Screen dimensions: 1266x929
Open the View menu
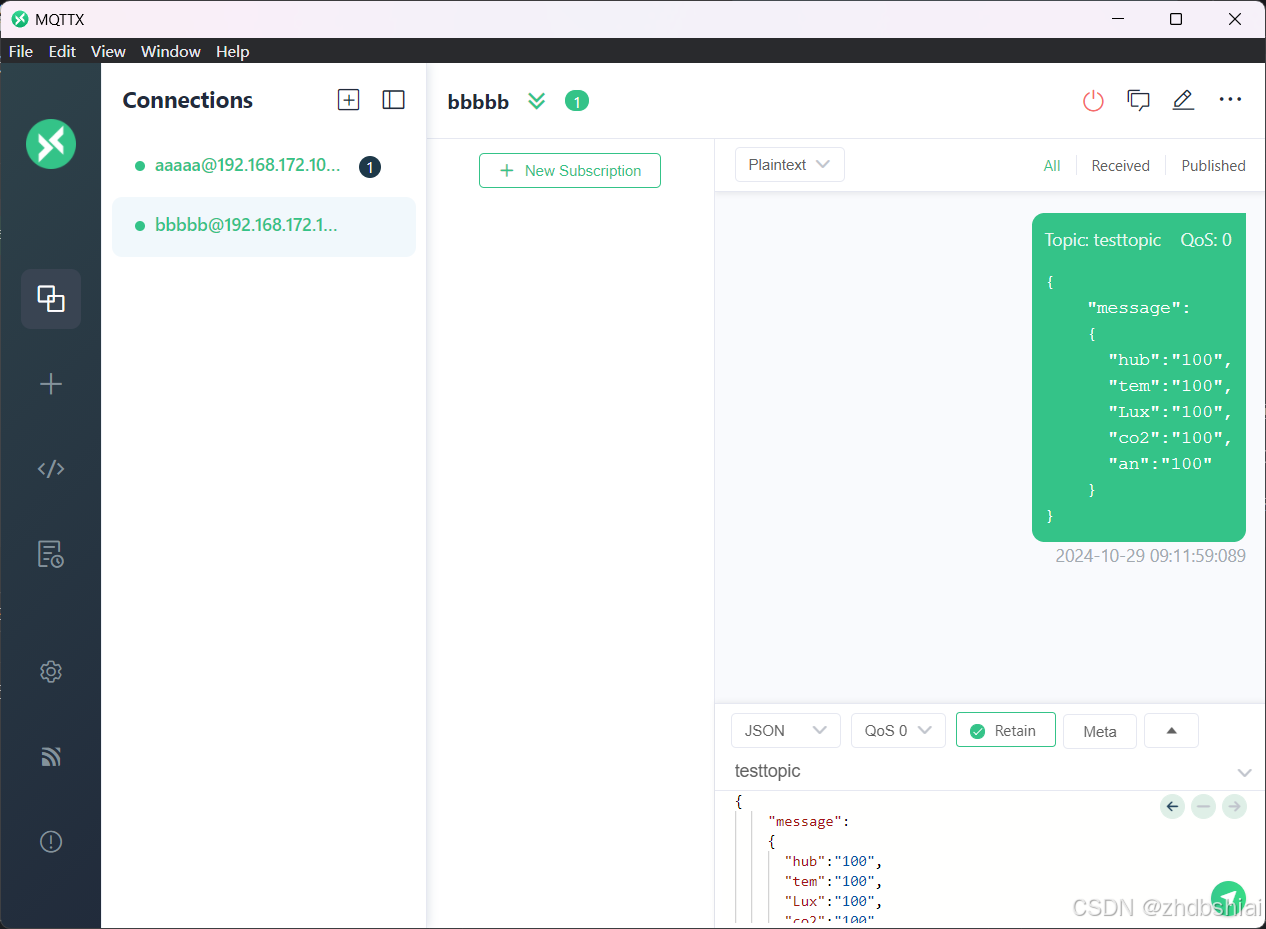pyautogui.click(x=108, y=51)
